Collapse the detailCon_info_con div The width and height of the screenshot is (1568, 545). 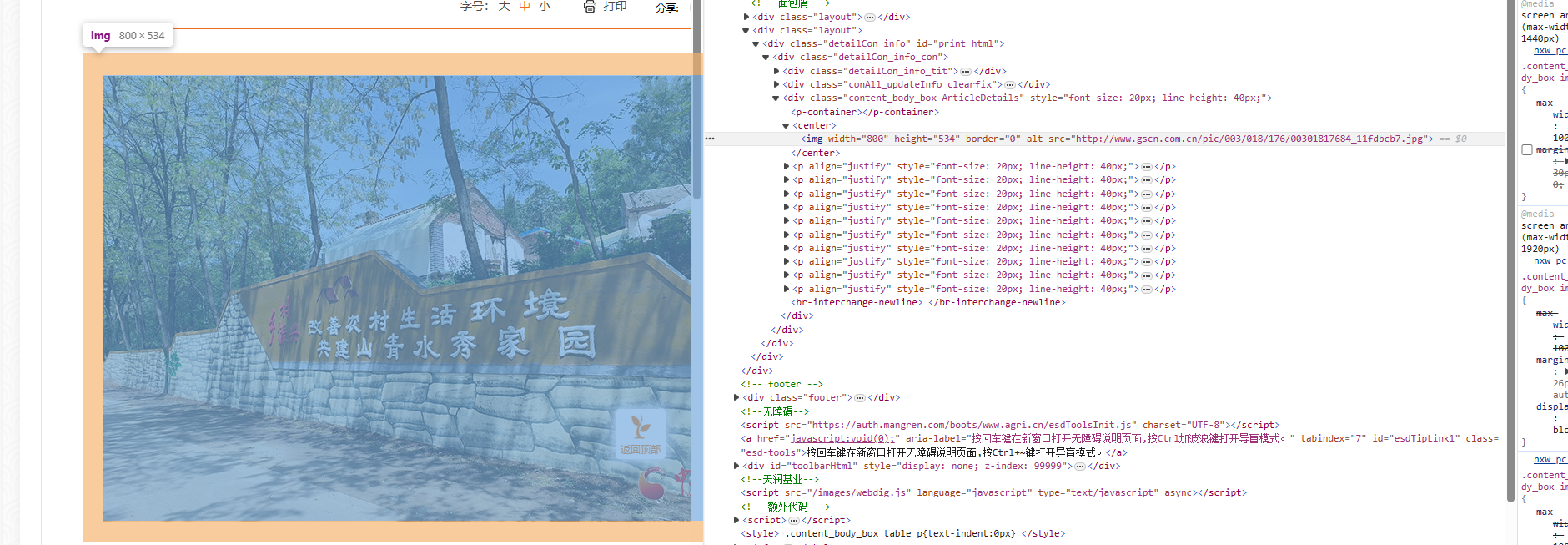pos(766,58)
